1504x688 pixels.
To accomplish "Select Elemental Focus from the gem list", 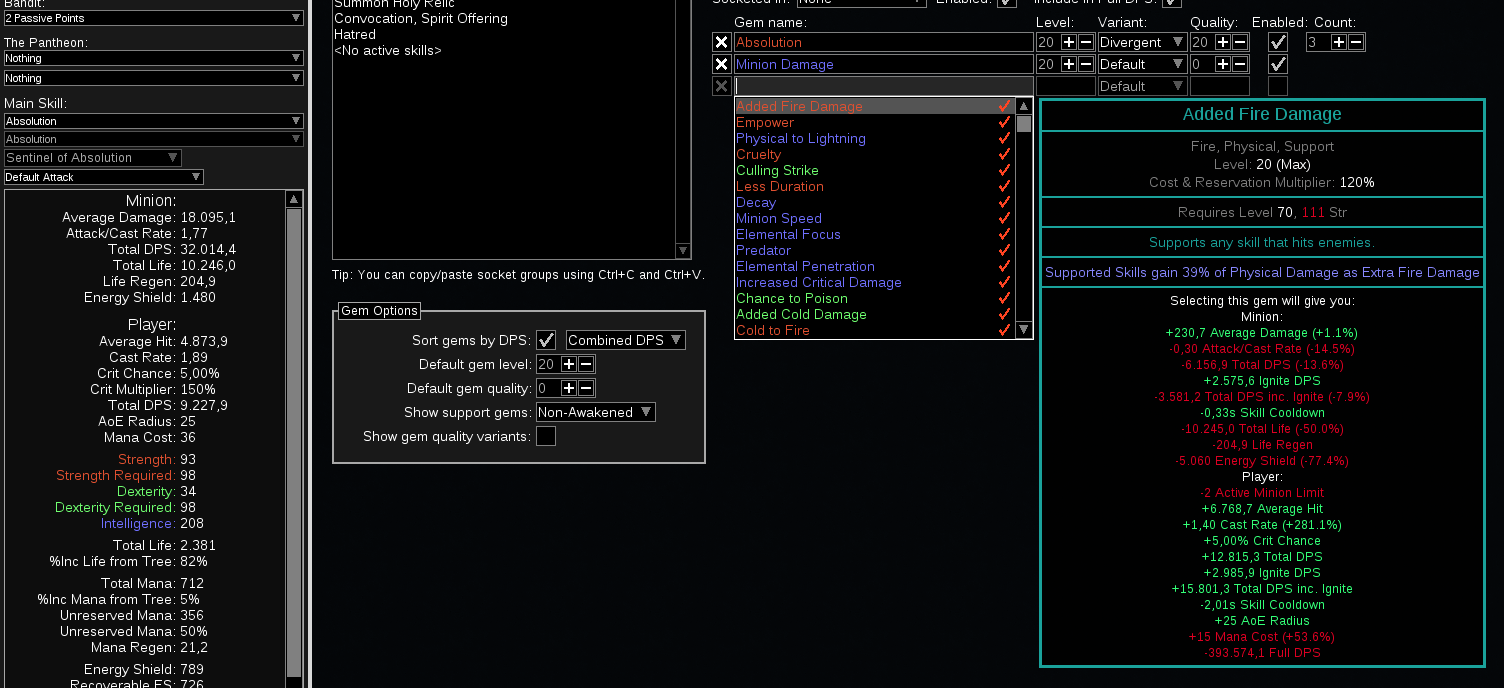I will [875, 234].
